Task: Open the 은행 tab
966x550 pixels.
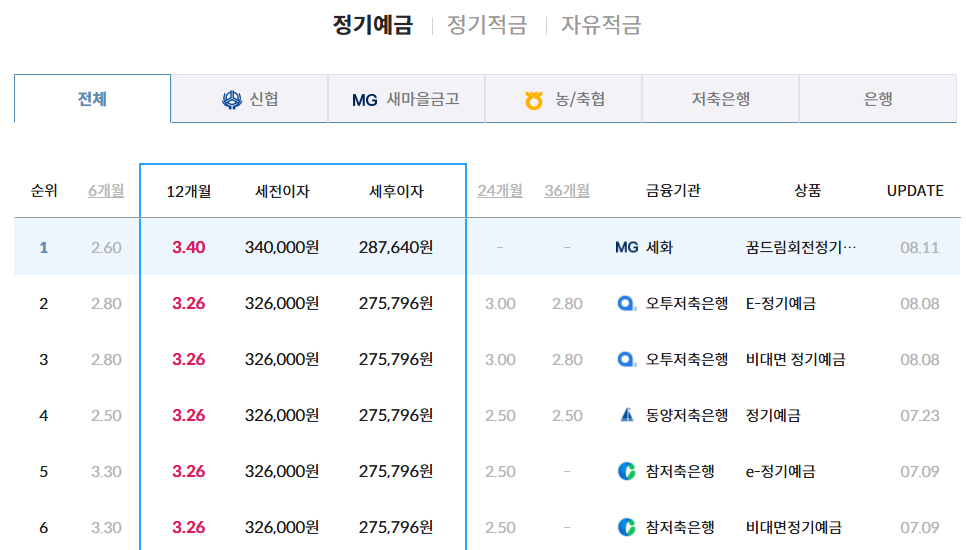Action: coord(878,99)
